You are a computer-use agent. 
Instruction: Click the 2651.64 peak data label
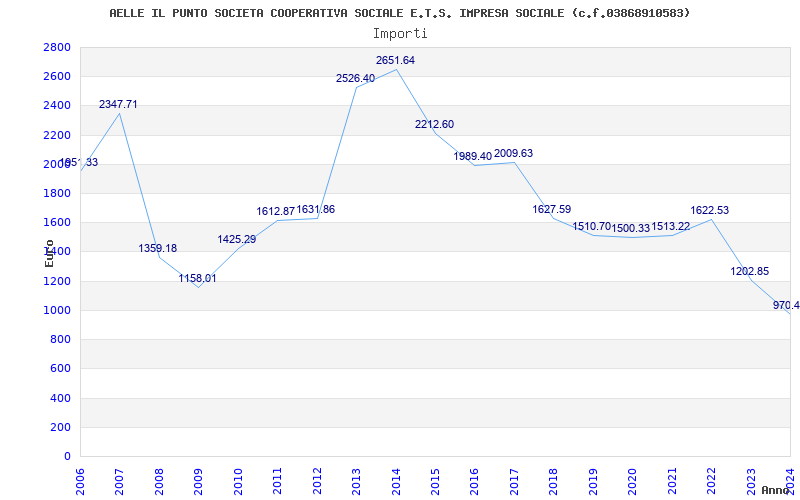pyautogui.click(x=395, y=61)
